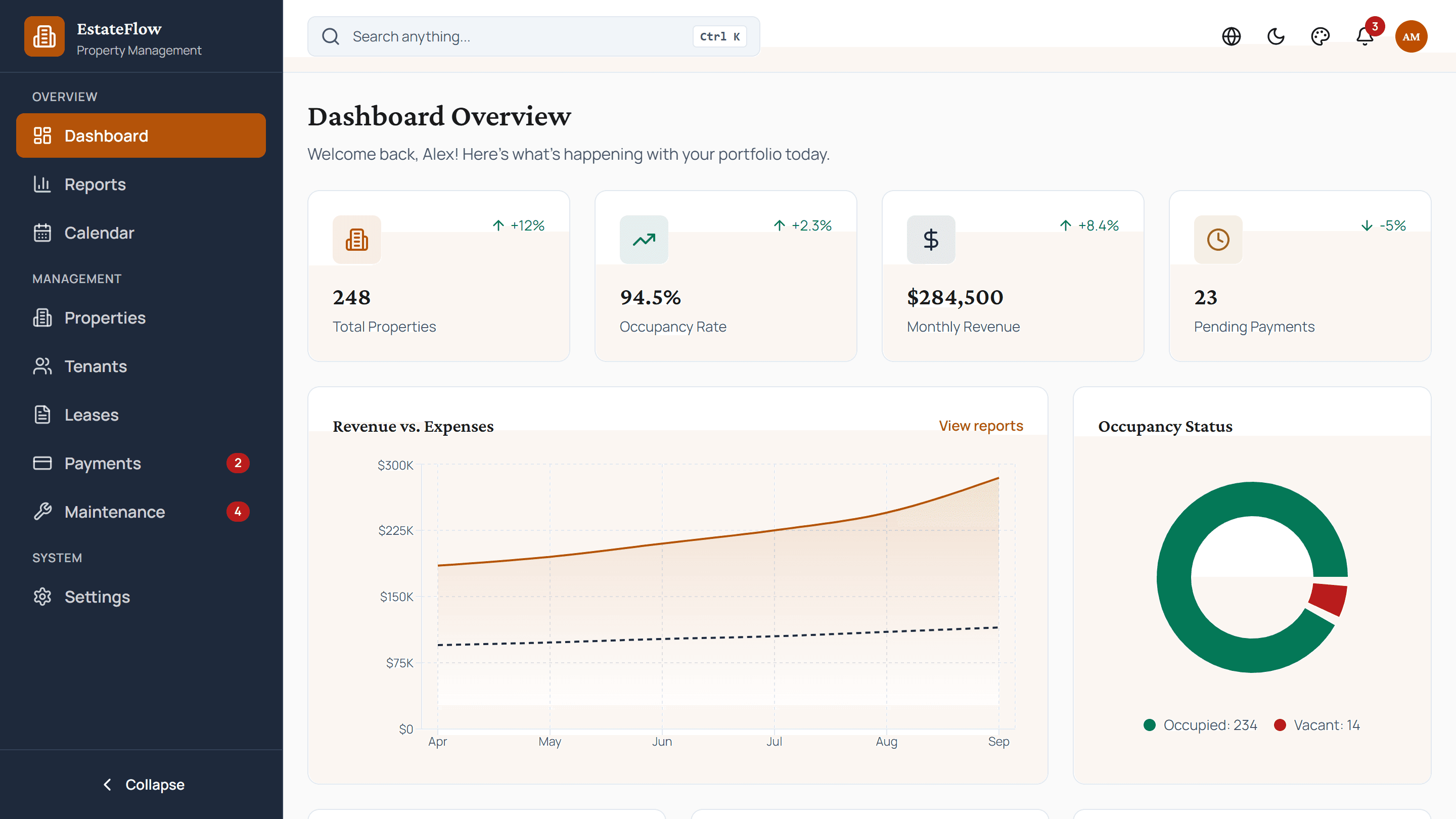
Task: Toggle dark mode moon icon
Action: [x=1276, y=36]
